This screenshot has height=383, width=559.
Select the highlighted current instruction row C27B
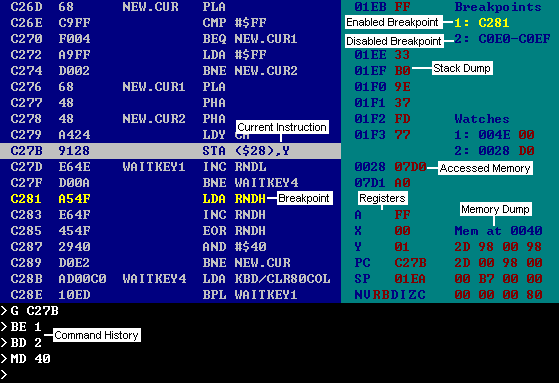click(170, 151)
